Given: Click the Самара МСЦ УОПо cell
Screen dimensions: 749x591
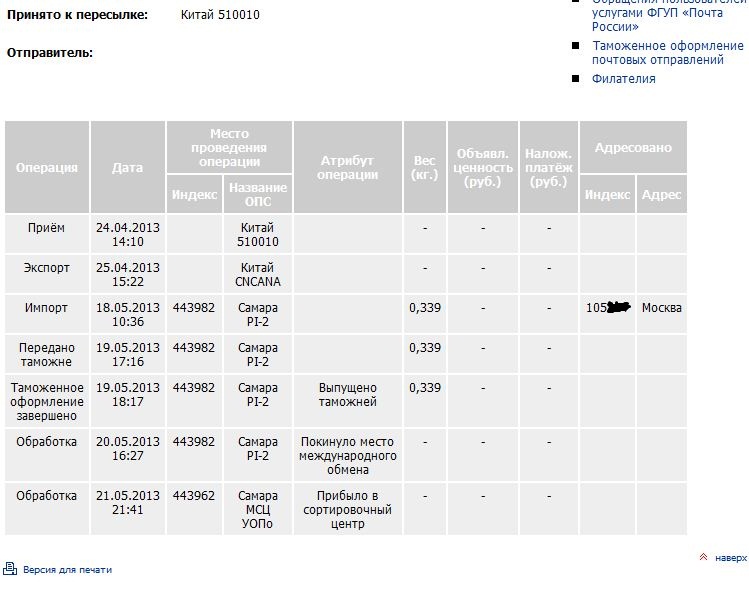Looking at the screenshot, I should (258, 509).
